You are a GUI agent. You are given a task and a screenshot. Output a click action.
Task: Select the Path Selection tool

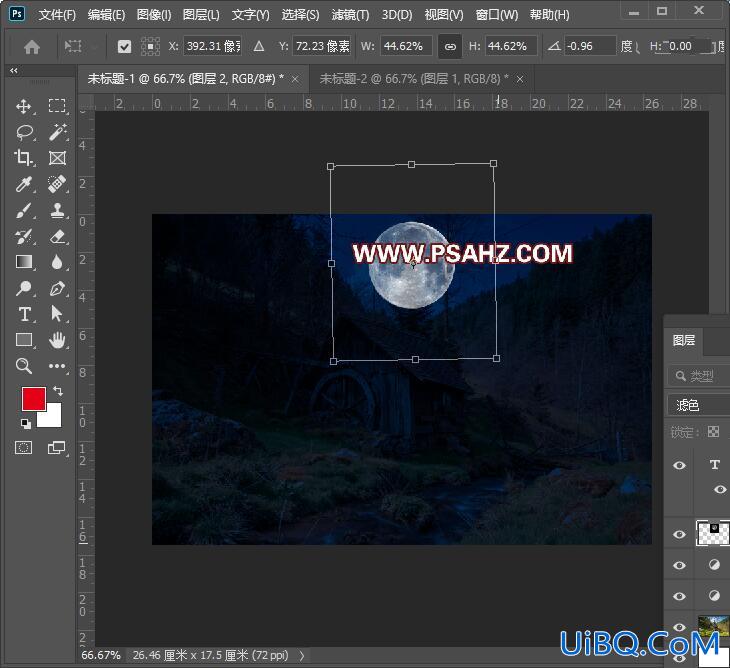(x=57, y=314)
